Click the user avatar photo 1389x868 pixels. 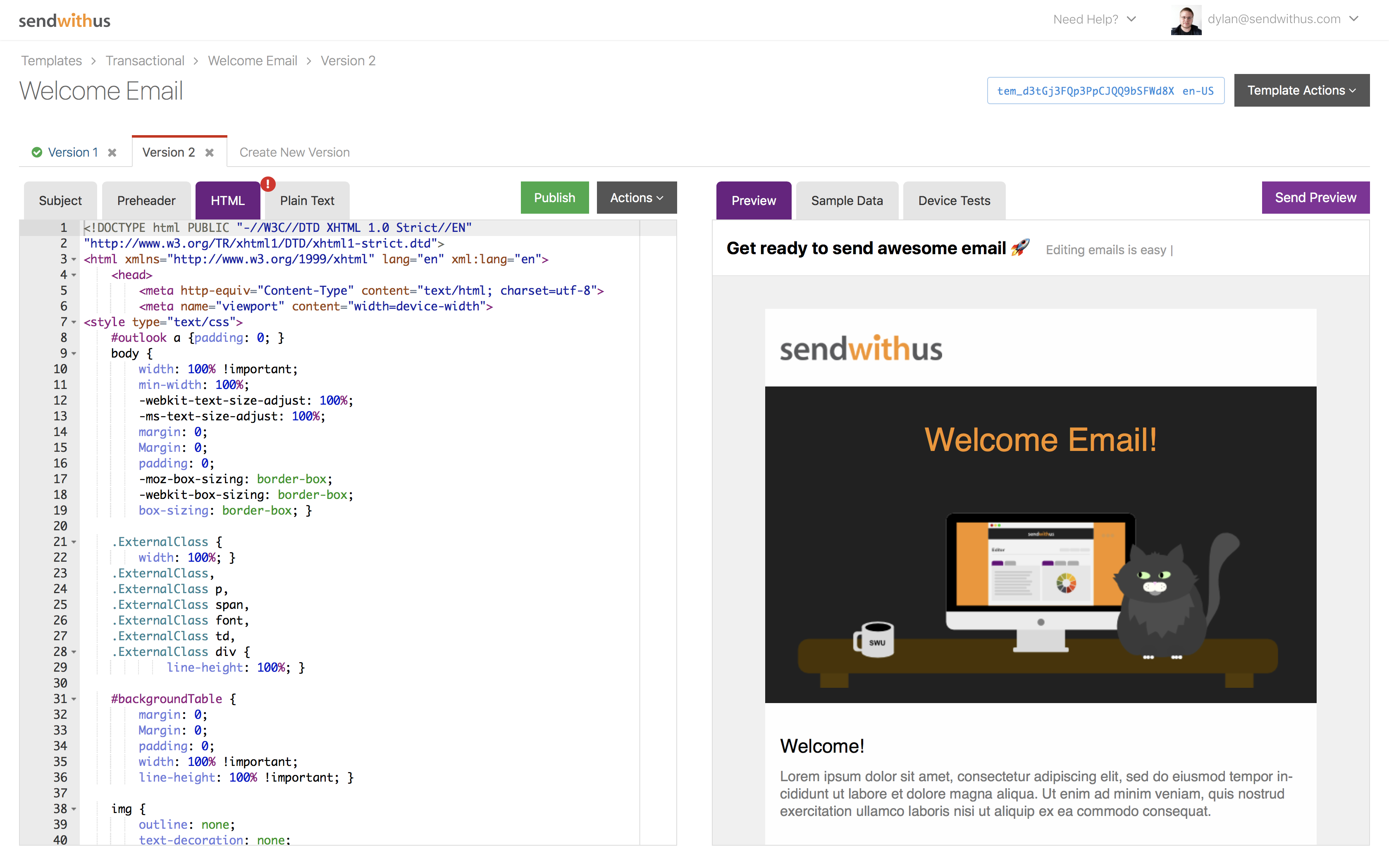point(1186,21)
